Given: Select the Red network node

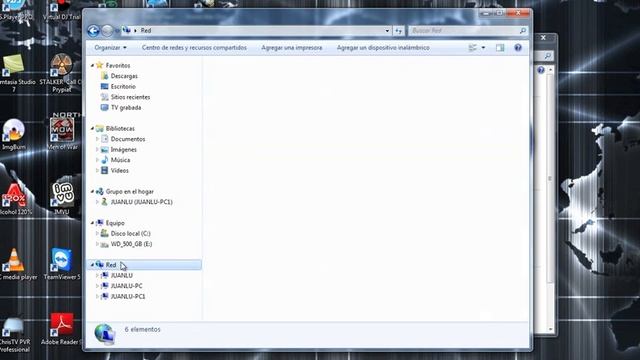Looking at the screenshot, I should (x=111, y=265).
